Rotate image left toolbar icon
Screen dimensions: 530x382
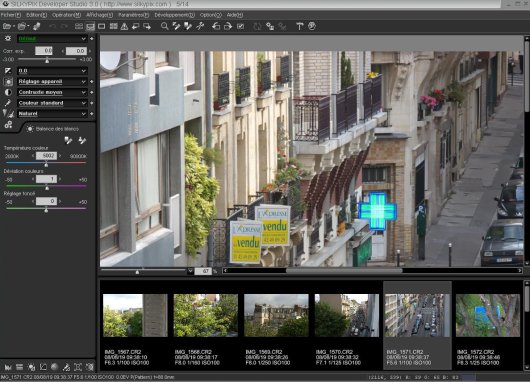[x=216, y=26]
